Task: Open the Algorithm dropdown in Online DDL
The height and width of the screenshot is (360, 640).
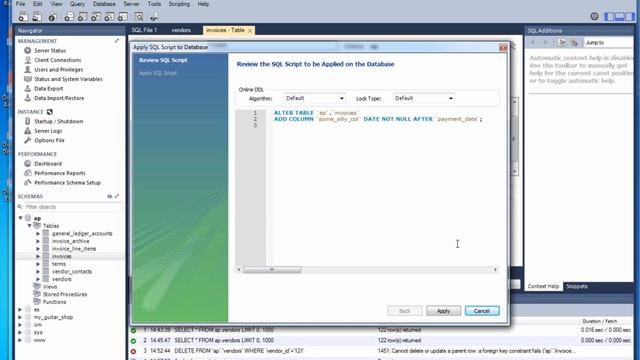Action: coord(314,98)
